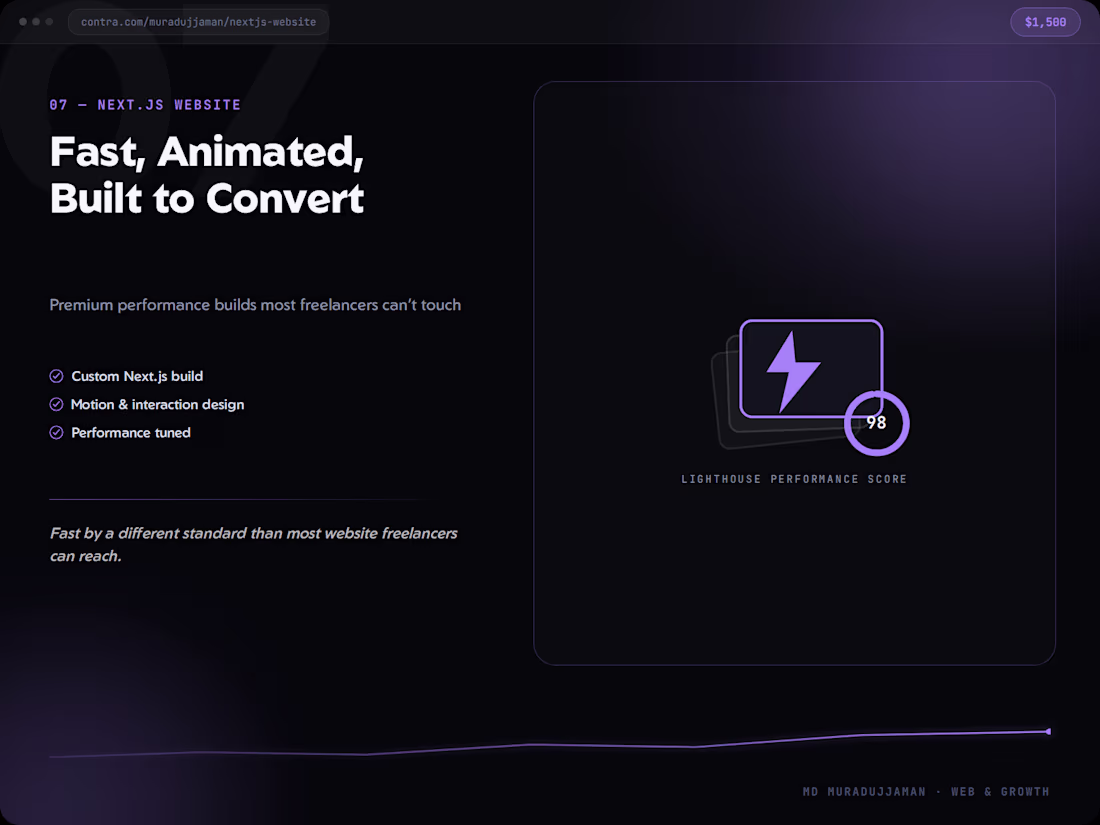
Task: Click the end dot on the trend line
Action: 1048,732
